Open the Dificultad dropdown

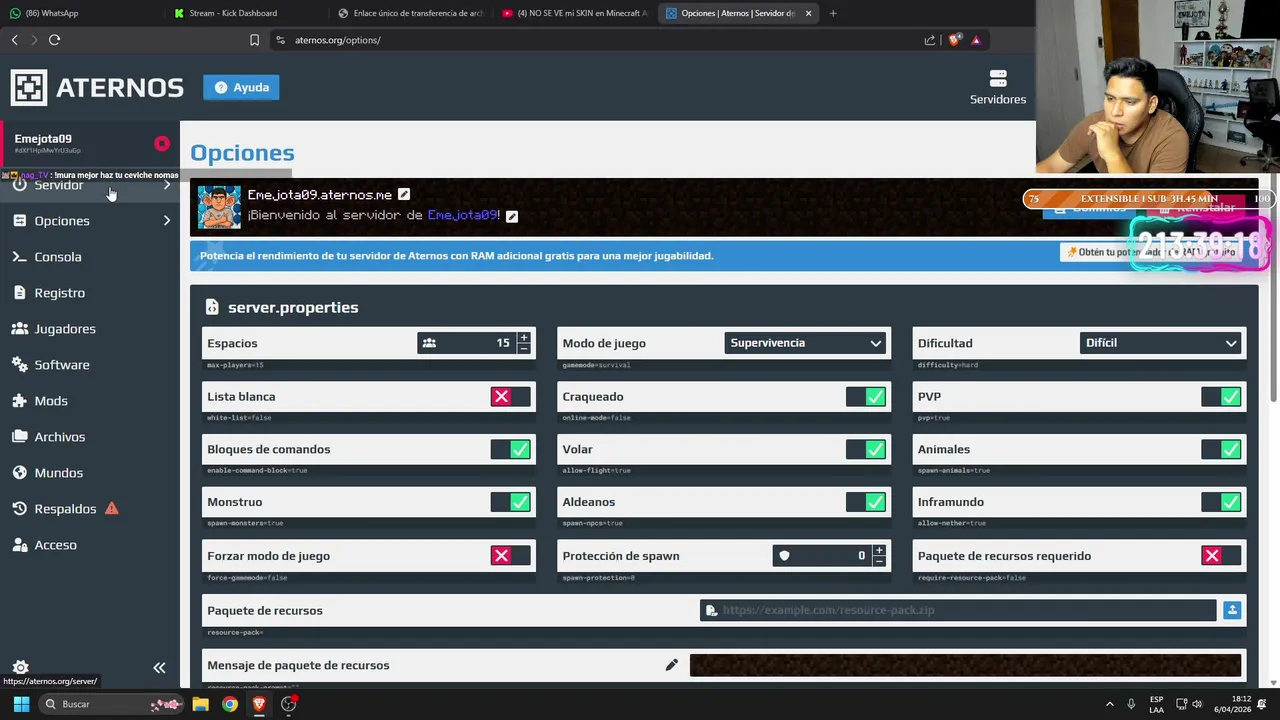click(1161, 343)
